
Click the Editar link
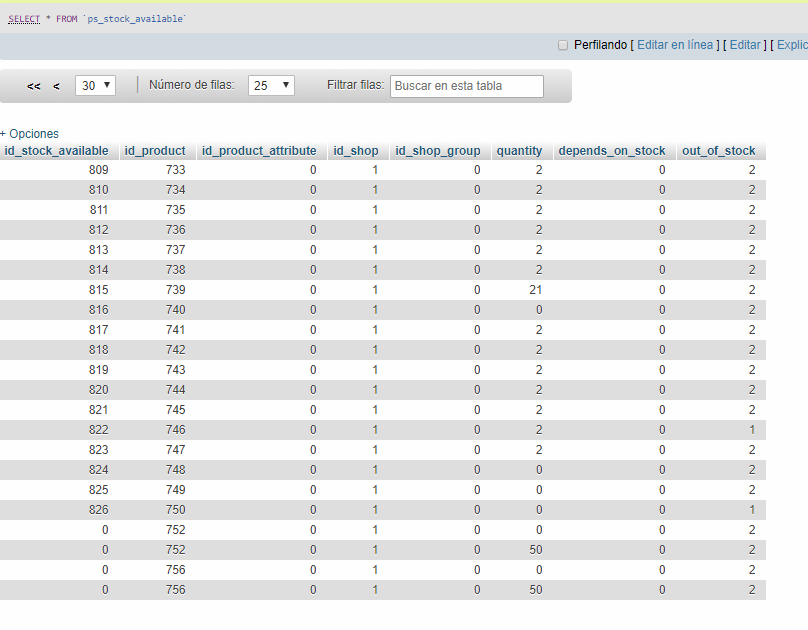745,45
